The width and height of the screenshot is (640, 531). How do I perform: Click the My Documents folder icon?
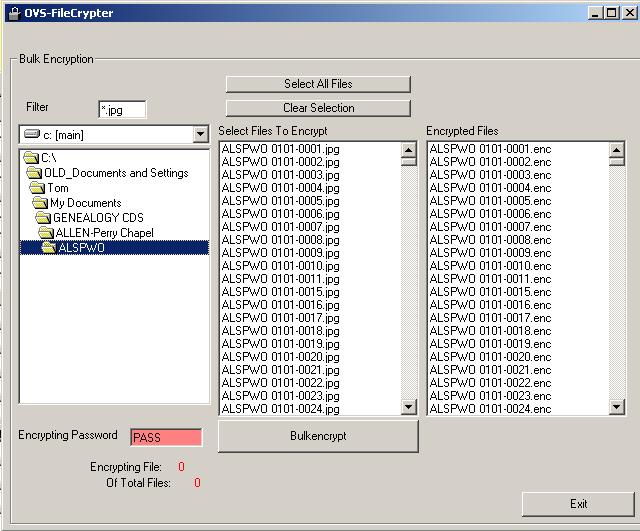[x=40, y=202]
